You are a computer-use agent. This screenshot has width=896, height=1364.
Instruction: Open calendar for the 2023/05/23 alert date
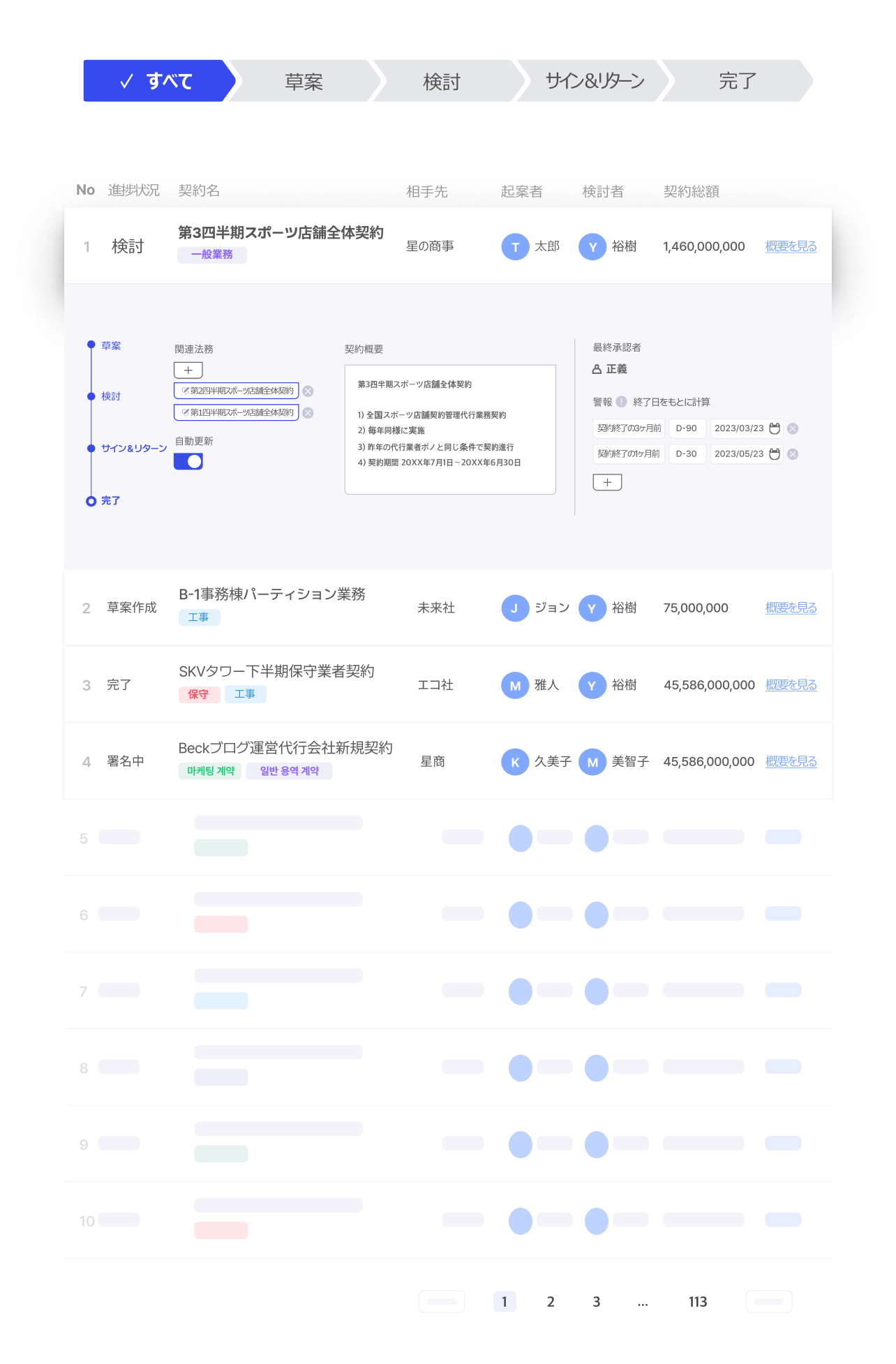click(x=774, y=454)
